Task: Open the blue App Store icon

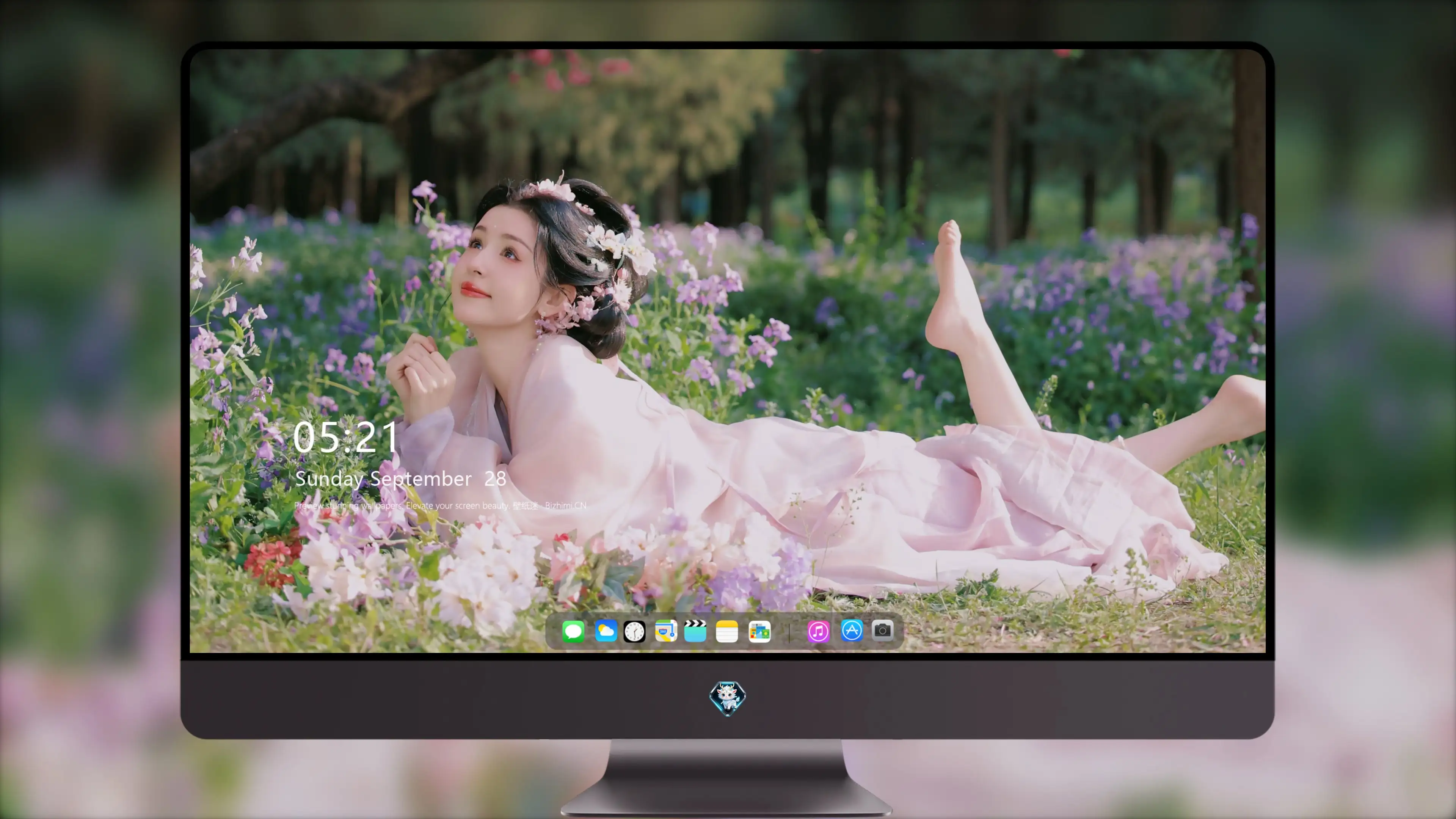Action: [852, 630]
